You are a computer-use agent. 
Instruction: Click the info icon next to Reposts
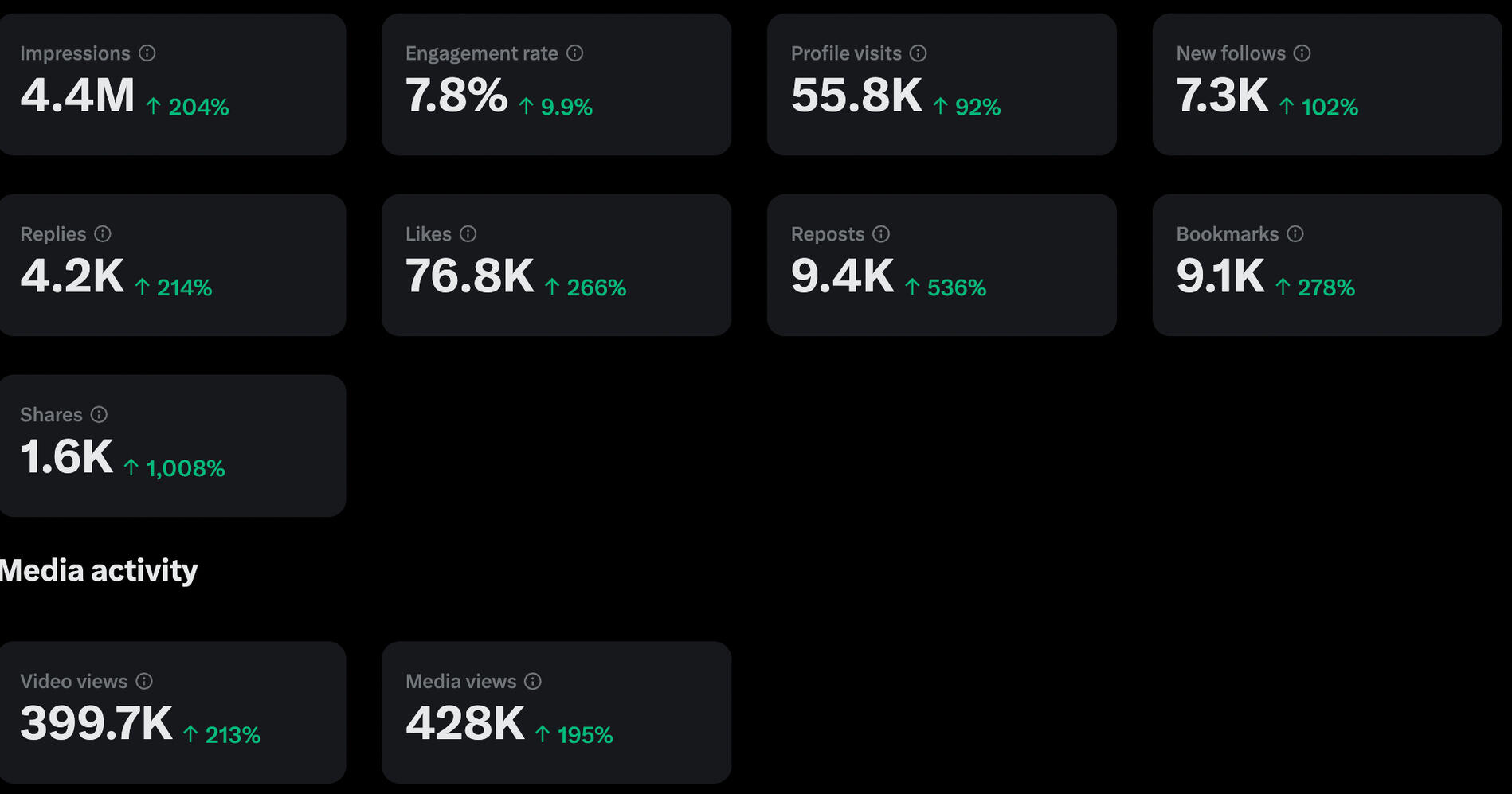coord(881,234)
